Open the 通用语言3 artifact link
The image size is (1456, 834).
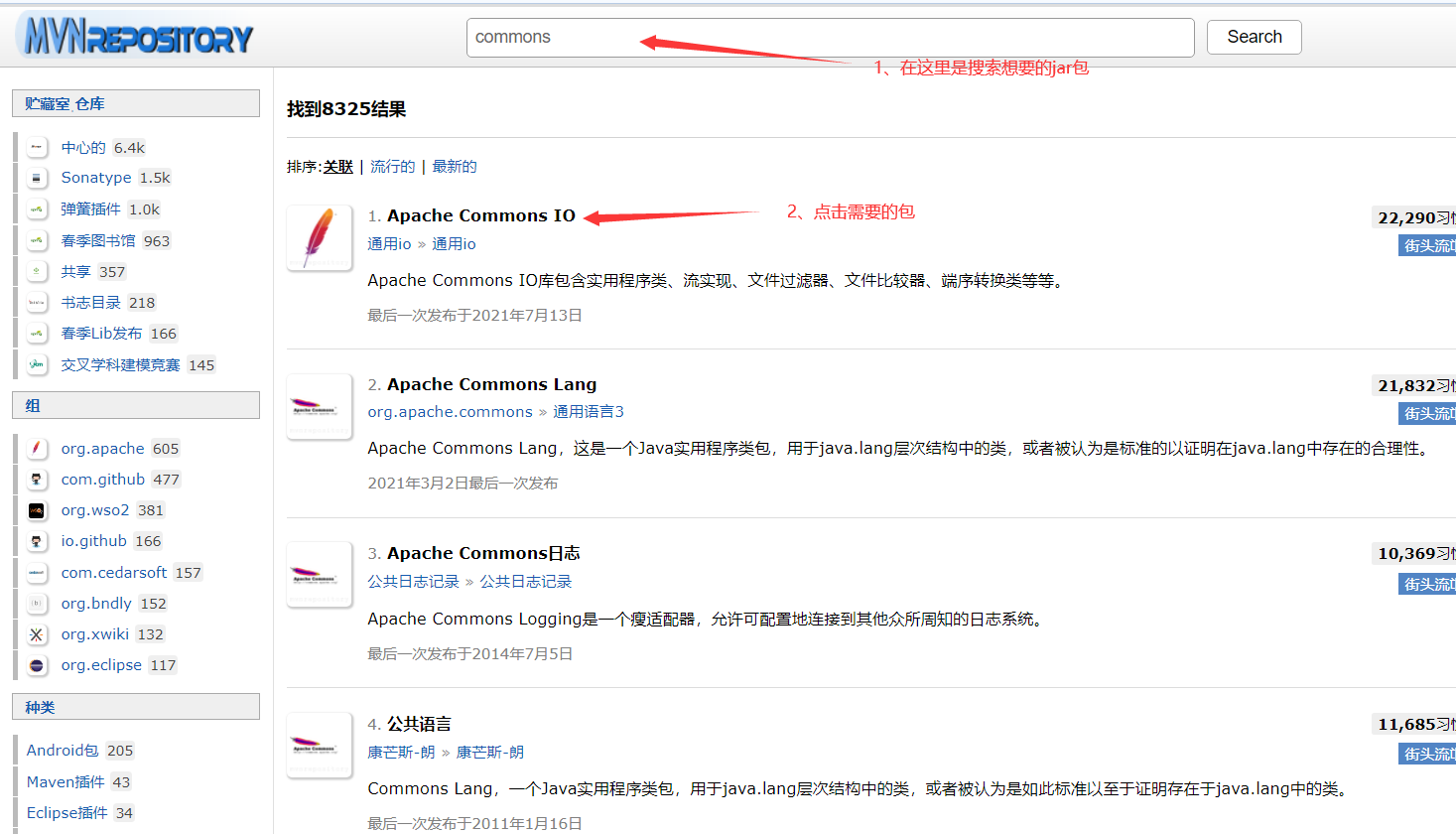point(589,412)
